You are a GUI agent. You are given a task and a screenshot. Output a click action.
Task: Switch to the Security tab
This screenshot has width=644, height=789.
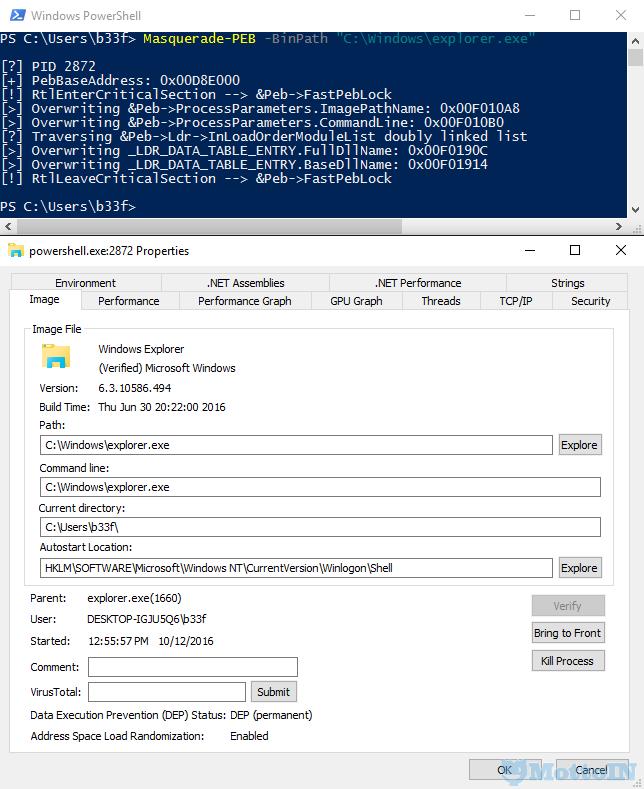point(591,301)
